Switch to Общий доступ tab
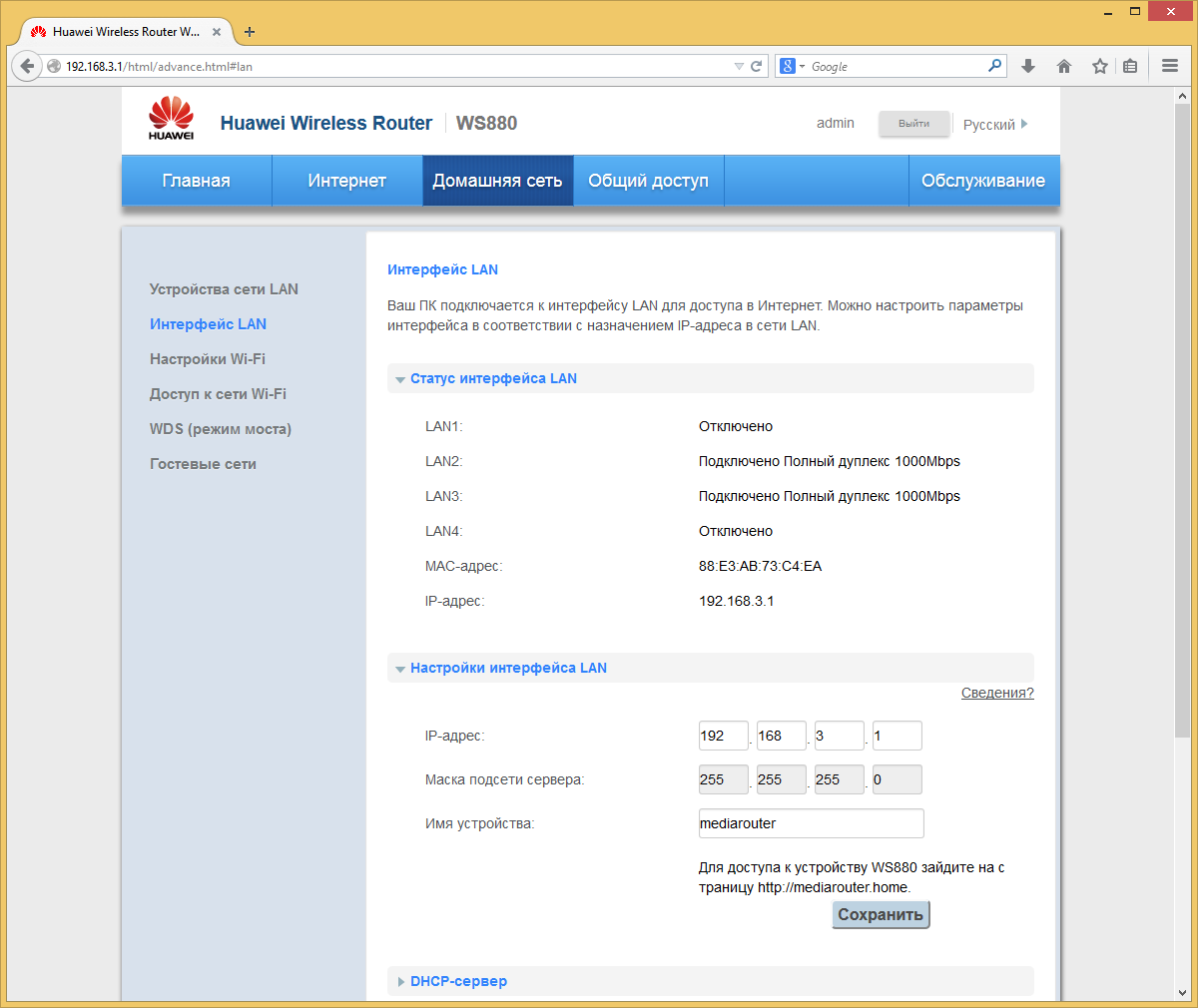 (648, 181)
